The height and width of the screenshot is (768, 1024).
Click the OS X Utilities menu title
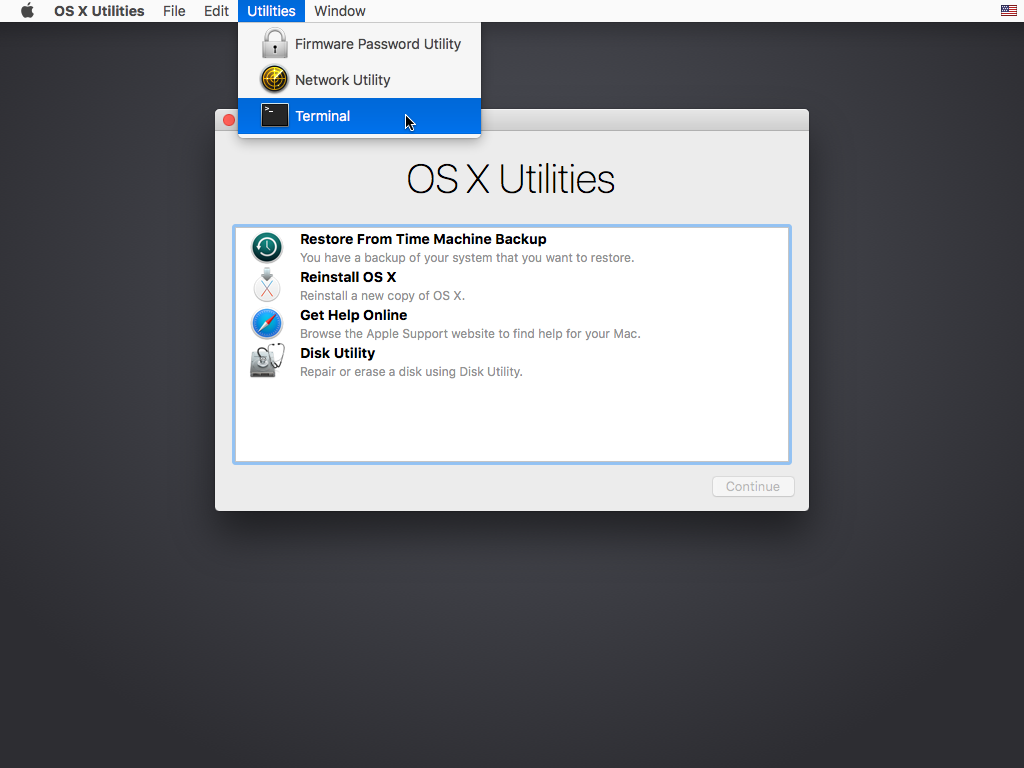pos(98,11)
